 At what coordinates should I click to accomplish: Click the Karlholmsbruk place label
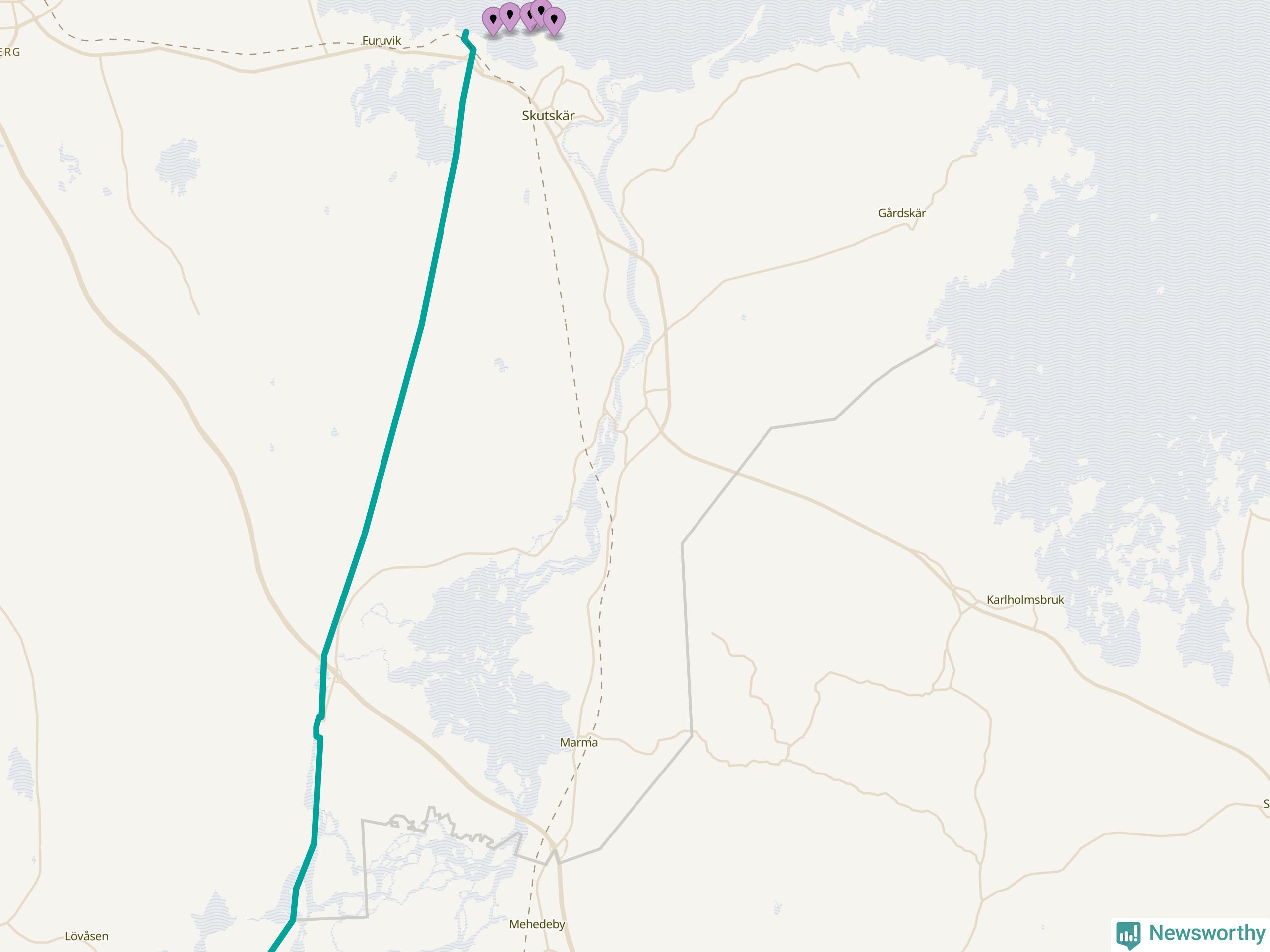[1025, 599]
